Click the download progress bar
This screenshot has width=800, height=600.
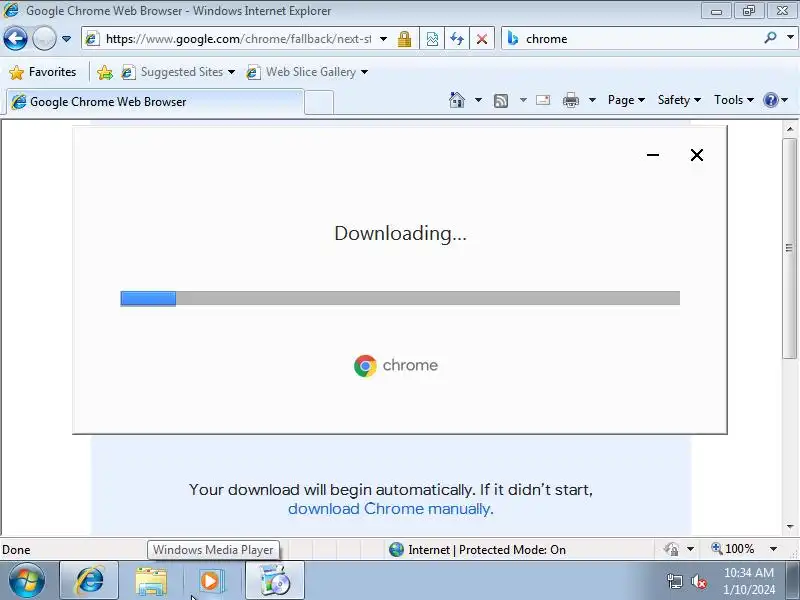pos(400,298)
